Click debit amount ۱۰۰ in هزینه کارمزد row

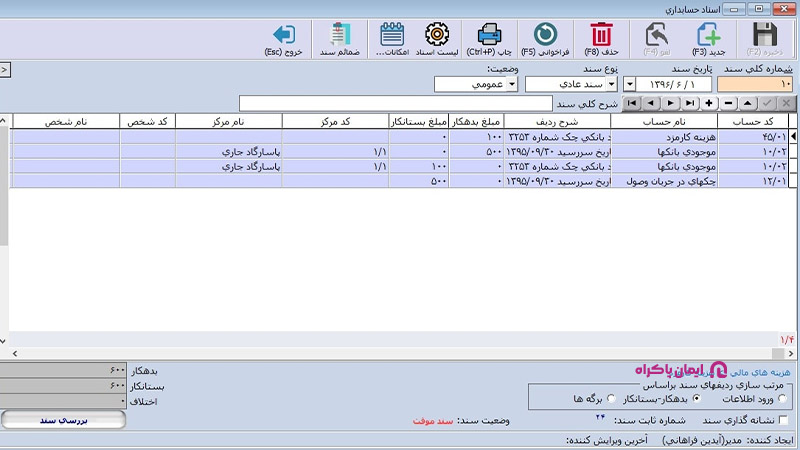(476, 137)
